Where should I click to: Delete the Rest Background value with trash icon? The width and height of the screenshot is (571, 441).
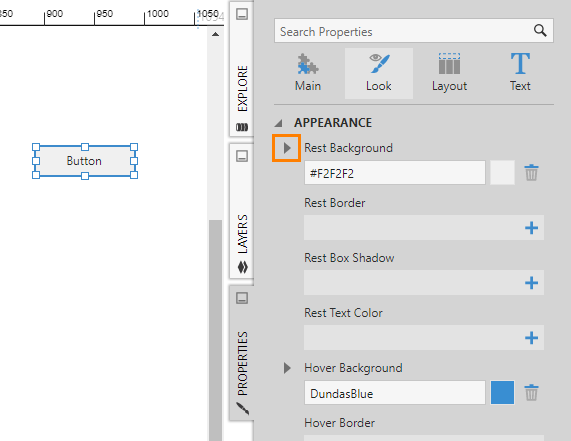(531, 173)
